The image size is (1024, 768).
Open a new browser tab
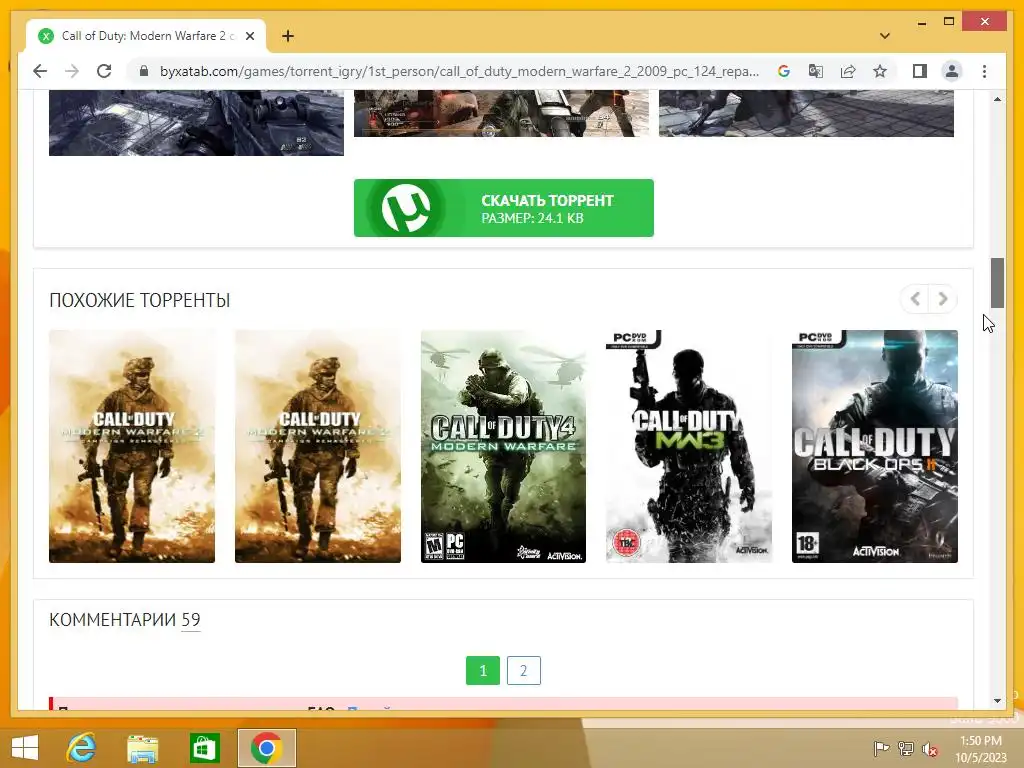click(287, 36)
